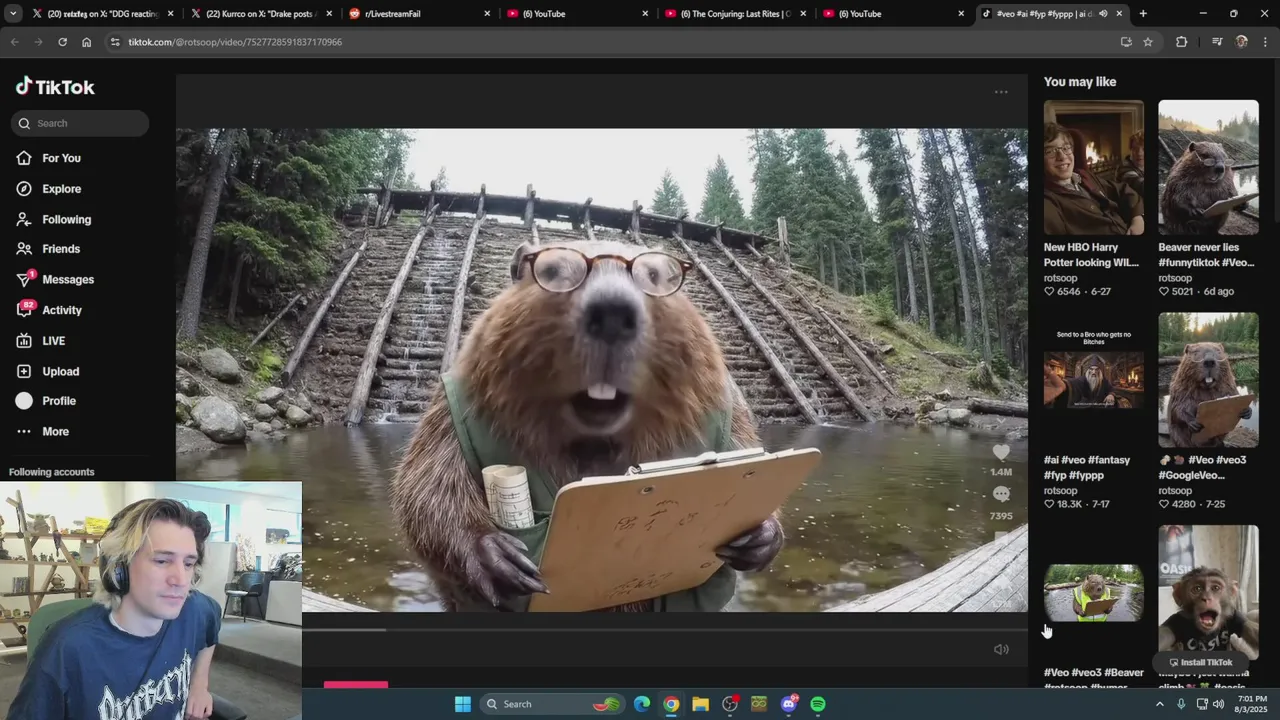Click the LIVE sidebar icon

[24, 341]
